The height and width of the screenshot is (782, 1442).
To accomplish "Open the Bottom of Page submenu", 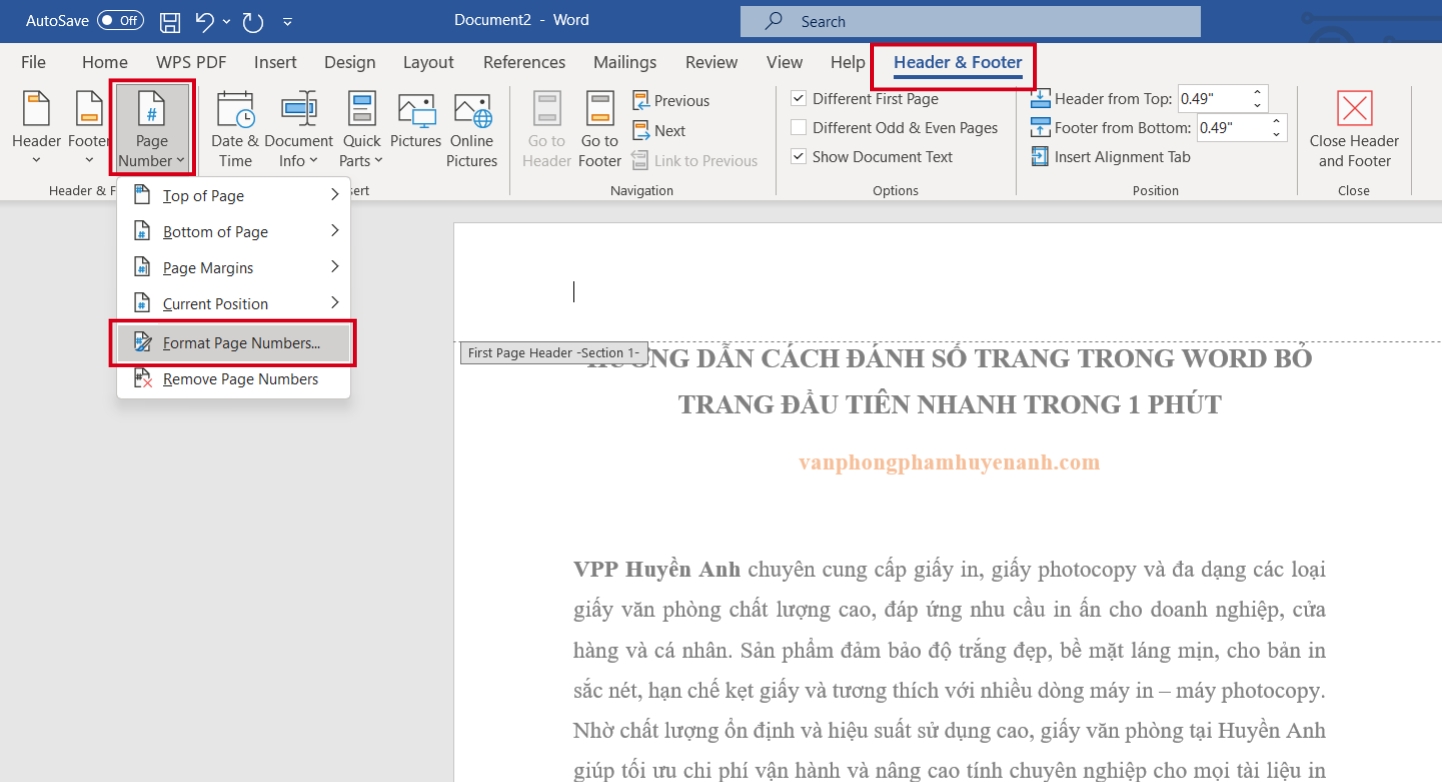I will (x=234, y=232).
